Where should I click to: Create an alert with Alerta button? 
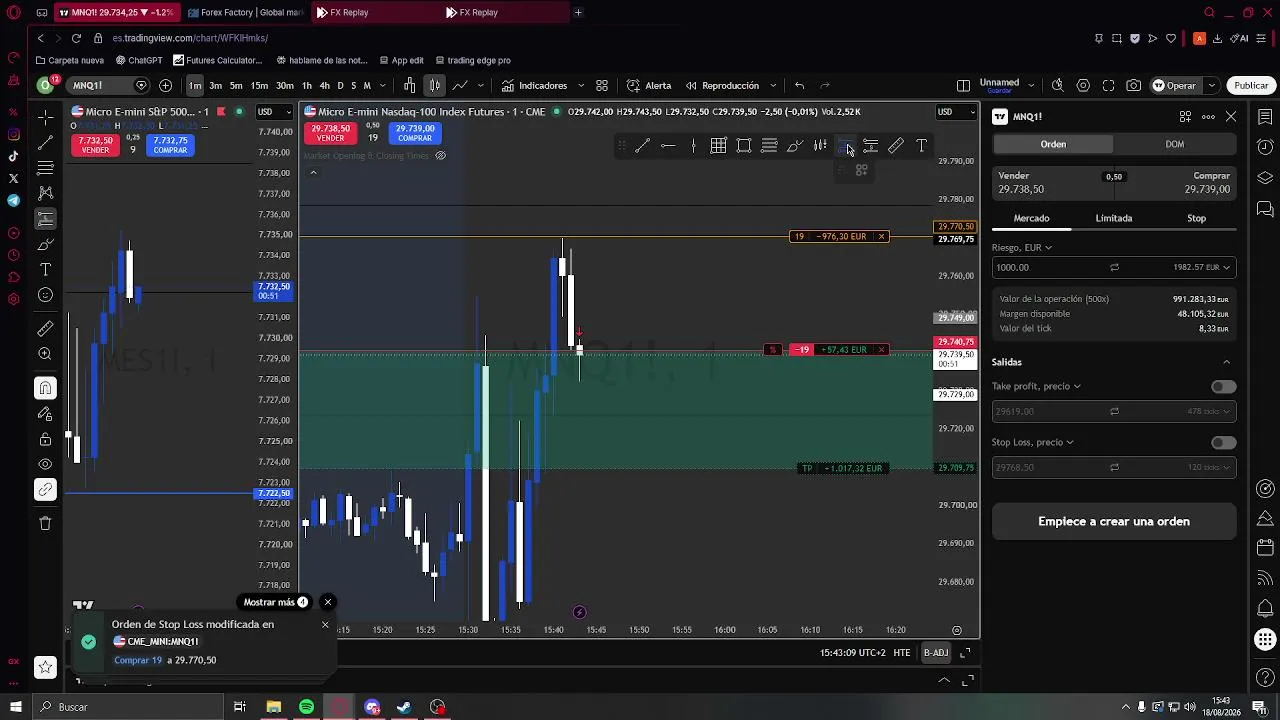(x=649, y=86)
